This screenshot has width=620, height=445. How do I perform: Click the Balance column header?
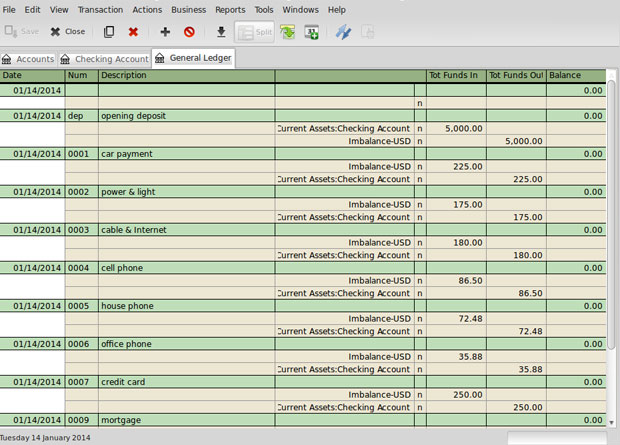tap(576, 75)
